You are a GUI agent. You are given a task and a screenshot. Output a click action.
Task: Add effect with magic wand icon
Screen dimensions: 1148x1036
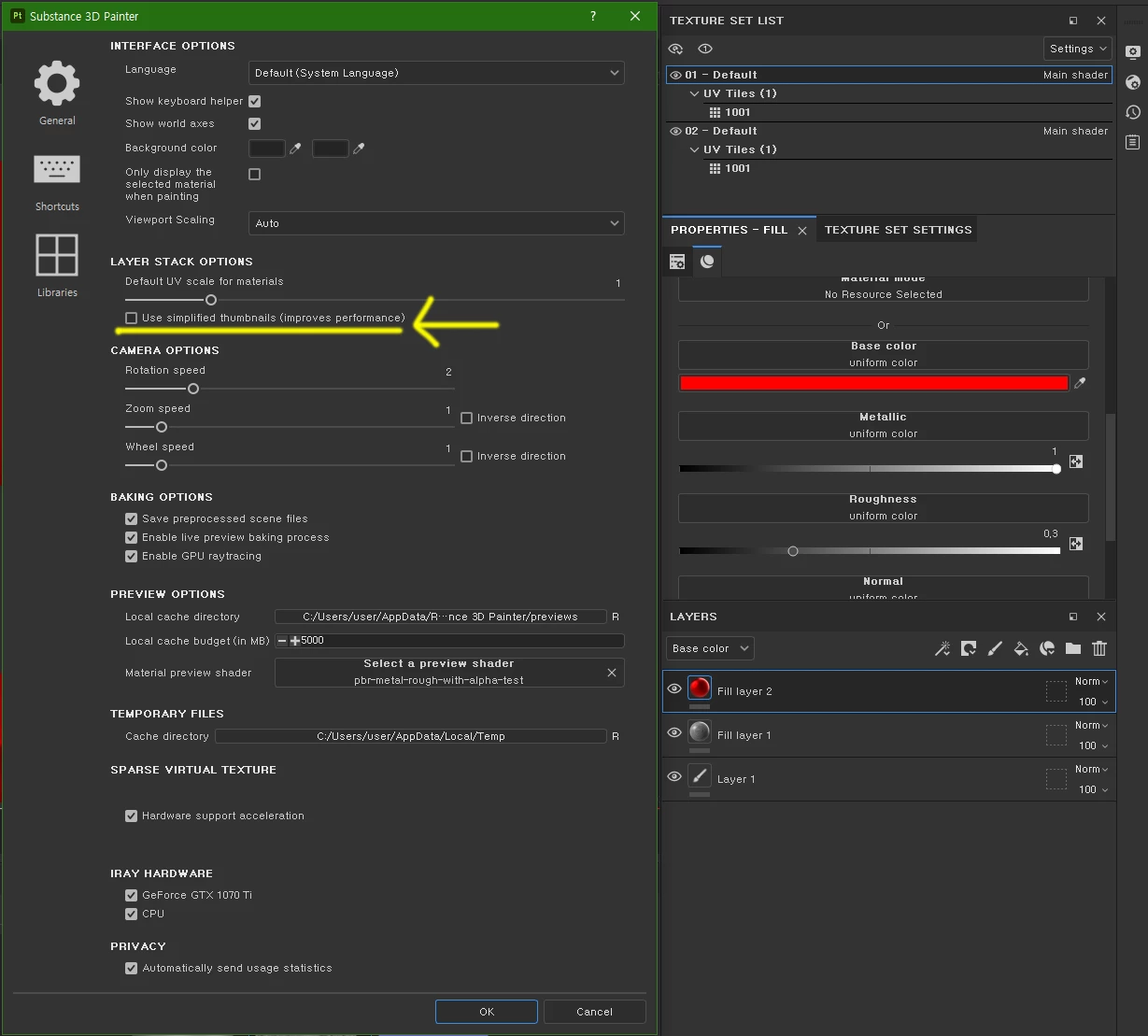click(x=942, y=648)
